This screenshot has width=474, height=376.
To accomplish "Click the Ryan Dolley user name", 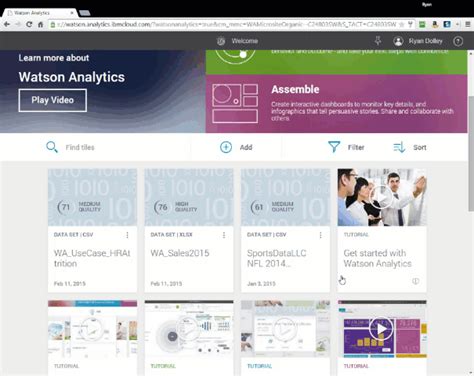I will point(426,41).
